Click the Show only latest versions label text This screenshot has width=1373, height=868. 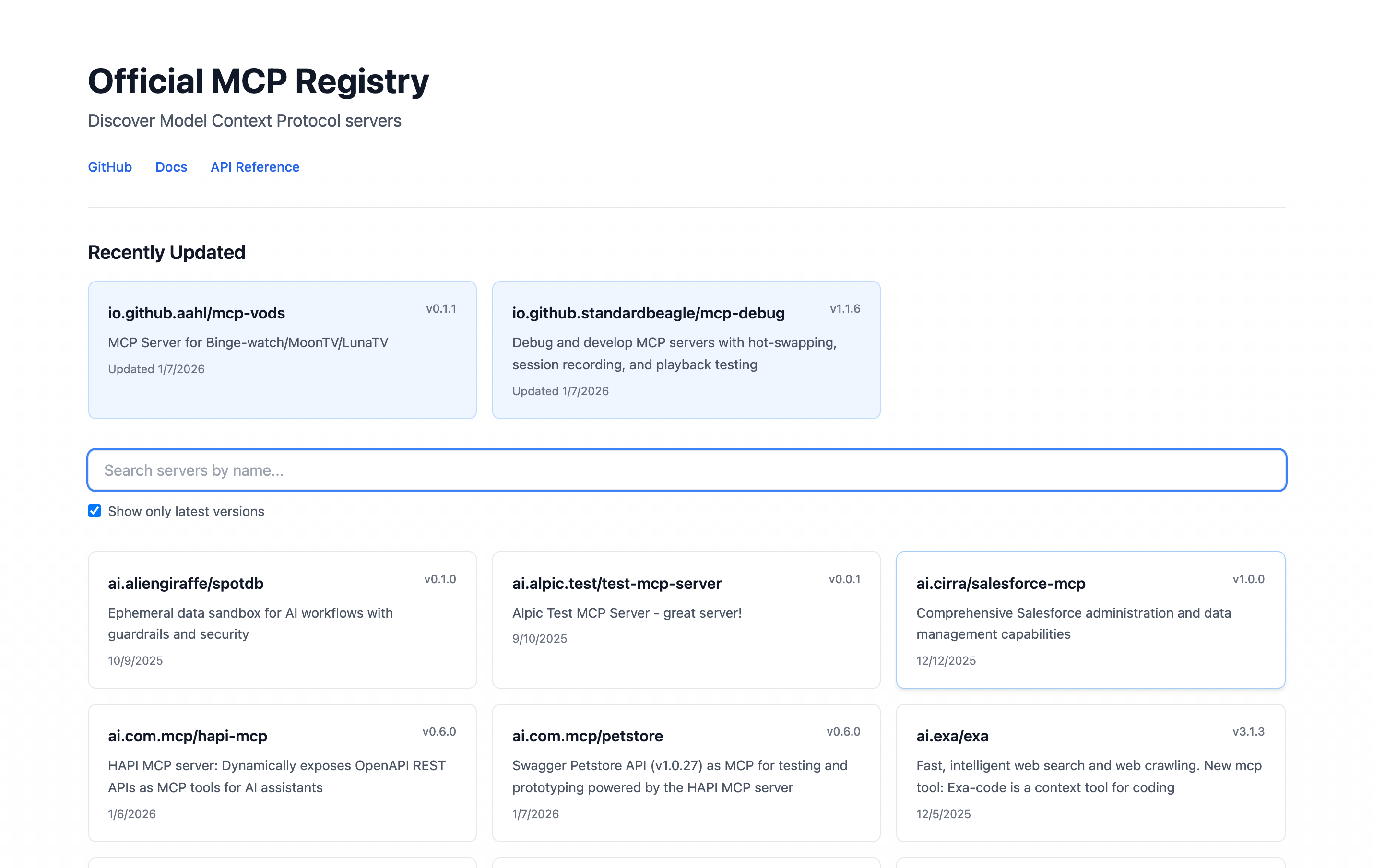[186, 511]
